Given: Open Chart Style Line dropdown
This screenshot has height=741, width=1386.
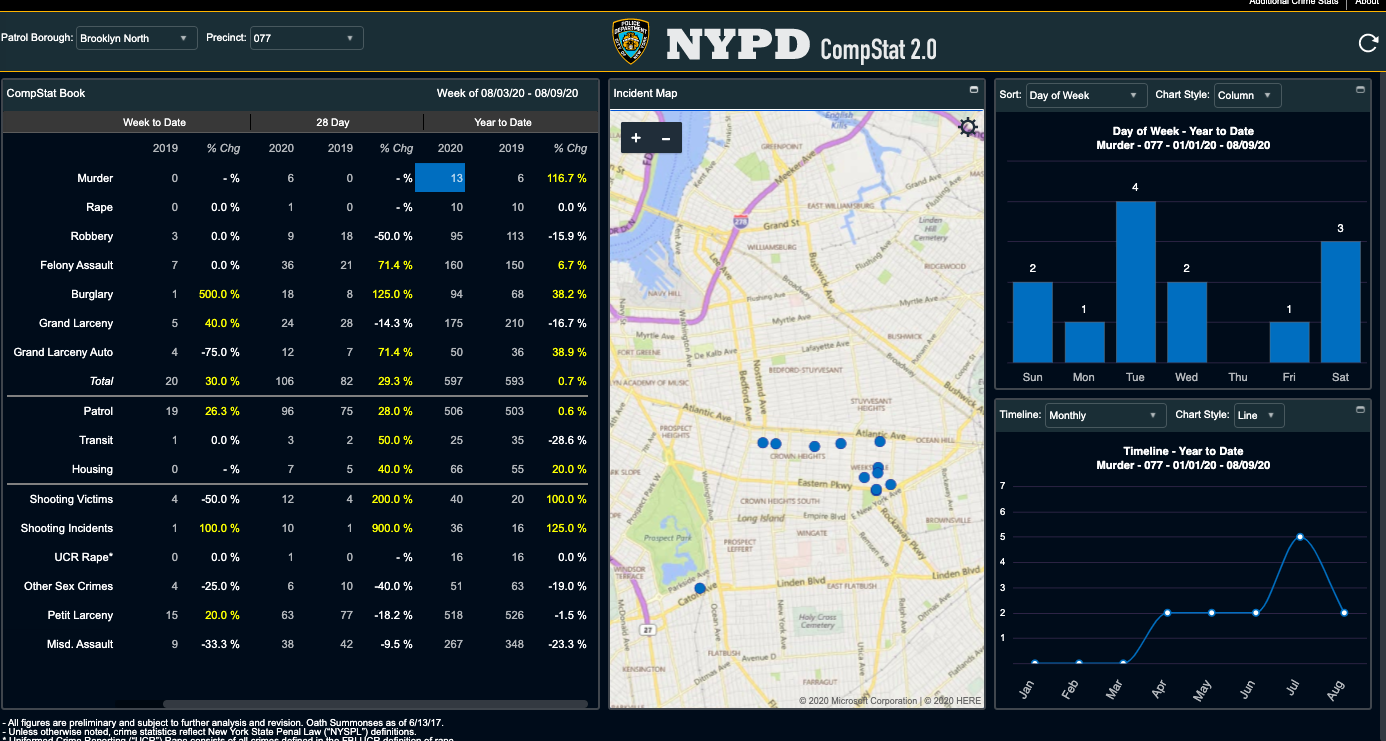Looking at the screenshot, I should [x=1260, y=415].
